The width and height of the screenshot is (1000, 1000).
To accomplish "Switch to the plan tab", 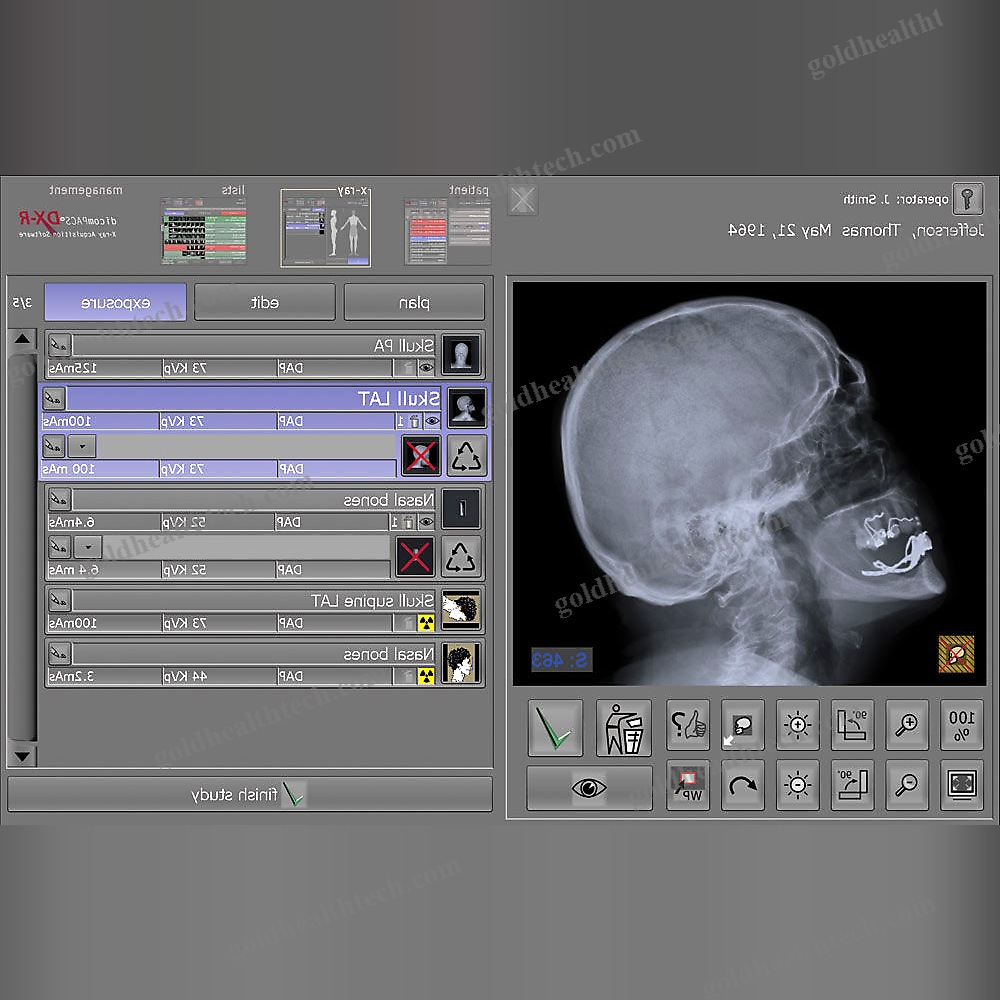I will pyautogui.click(x=414, y=302).
